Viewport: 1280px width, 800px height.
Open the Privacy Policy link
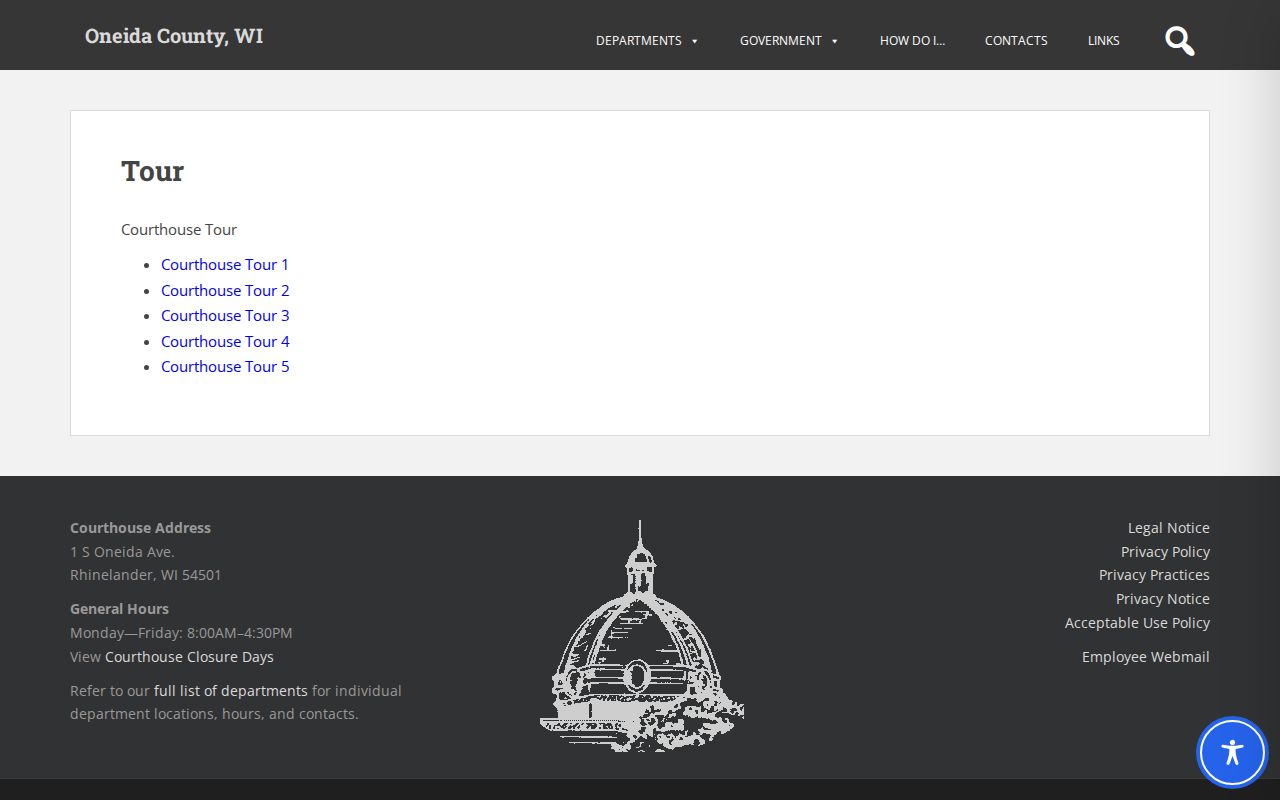point(1165,552)
